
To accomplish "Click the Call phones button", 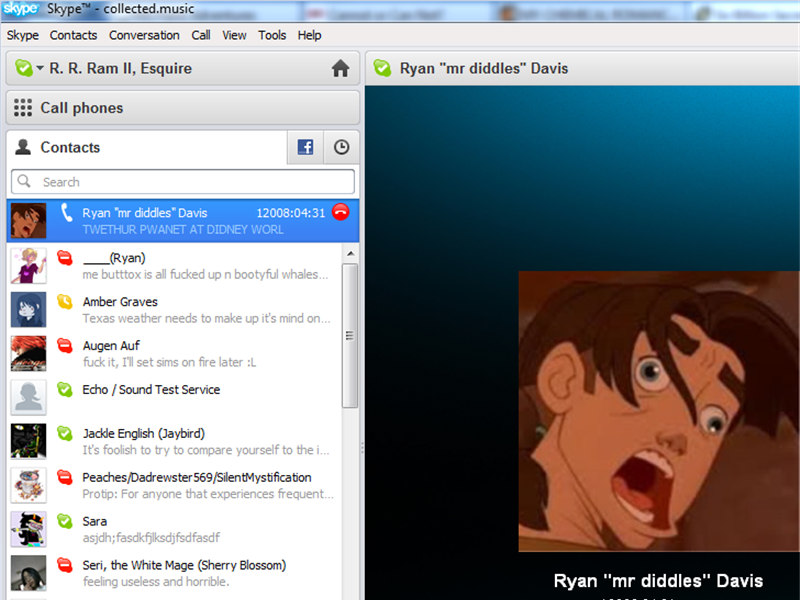I will 183,108.
